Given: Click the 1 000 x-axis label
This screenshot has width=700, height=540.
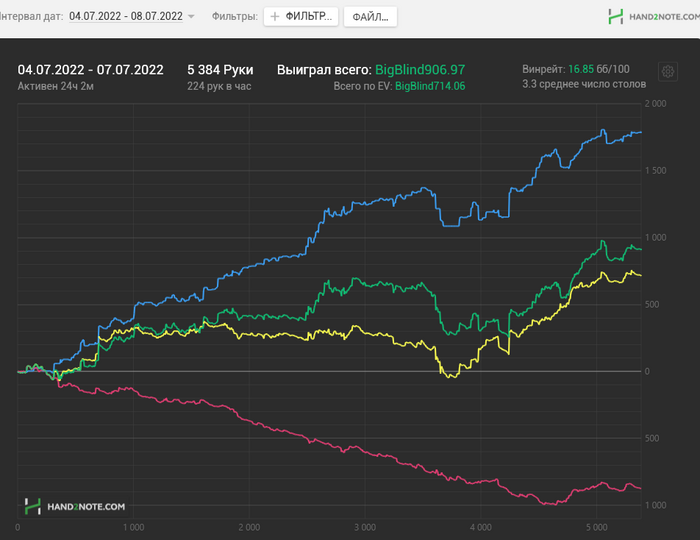Looking at the screenshot, I should tap(133, 528).
